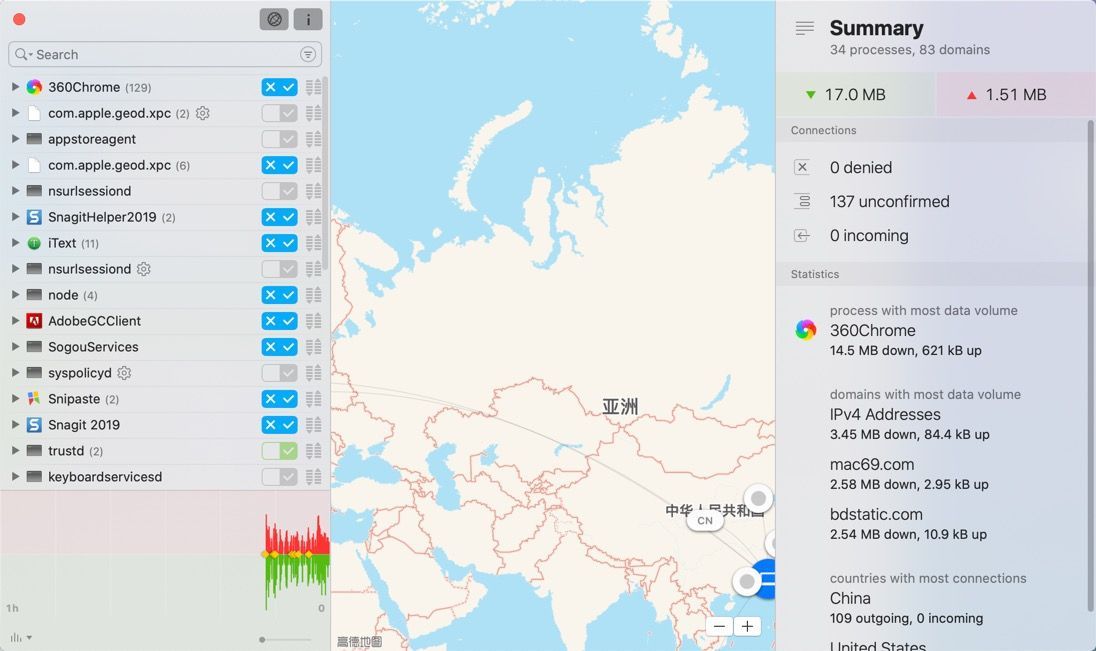Toggle allow/deny switch for AdobeGCClient
The height and width of the screenshot is (651, 1096).
(x=280, y=321)
